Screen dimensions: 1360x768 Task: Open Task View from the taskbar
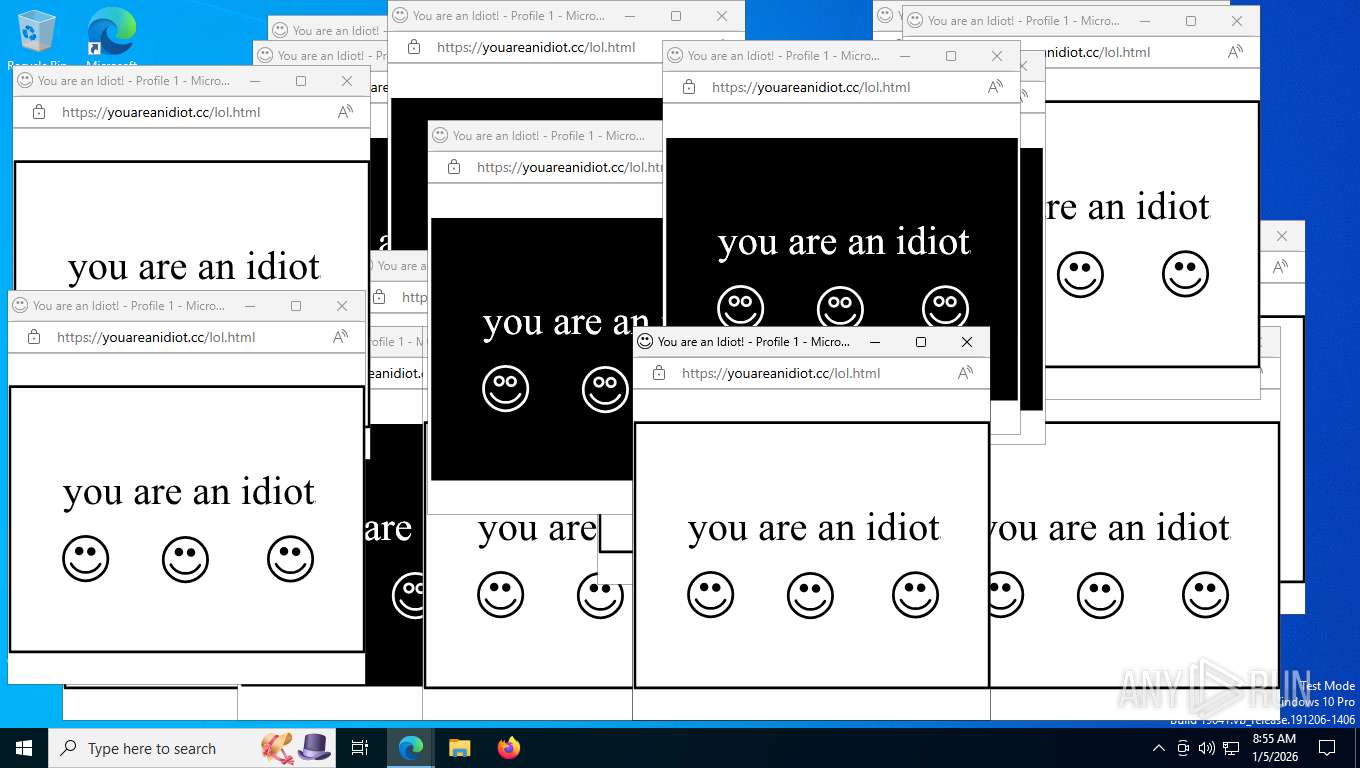click(x=360, y=748)
